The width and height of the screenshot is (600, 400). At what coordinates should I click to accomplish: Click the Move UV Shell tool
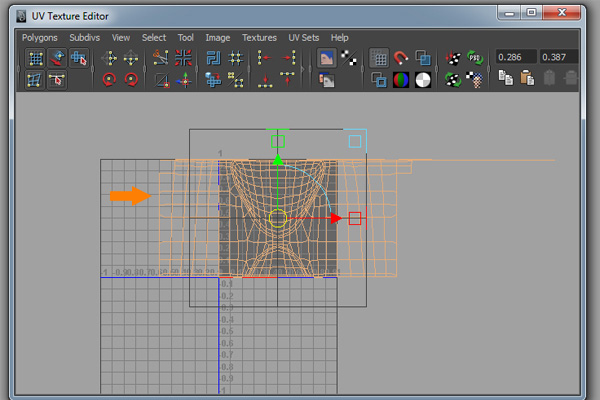pos(57,58)
